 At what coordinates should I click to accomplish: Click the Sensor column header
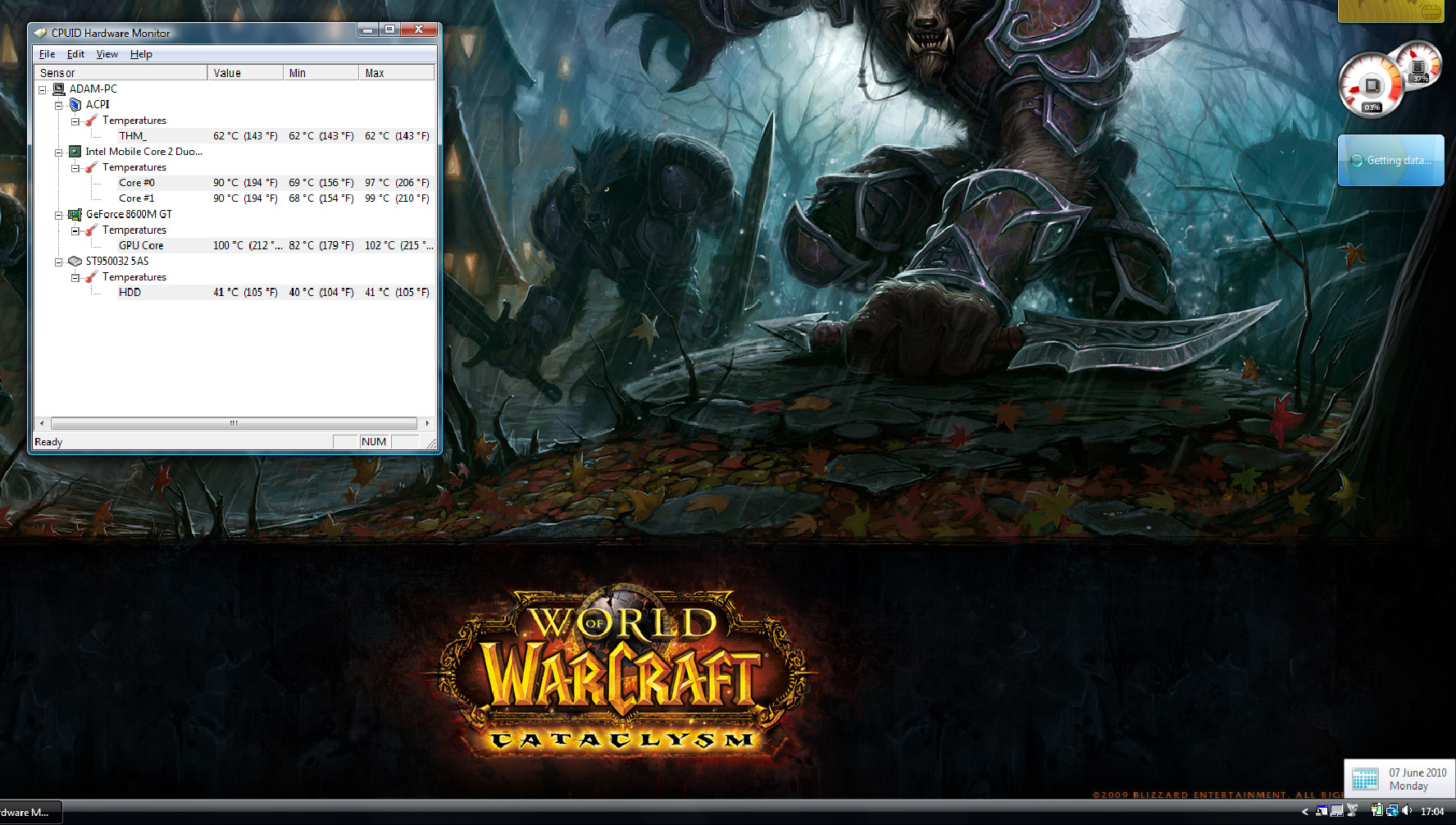[x=121, y=73]
